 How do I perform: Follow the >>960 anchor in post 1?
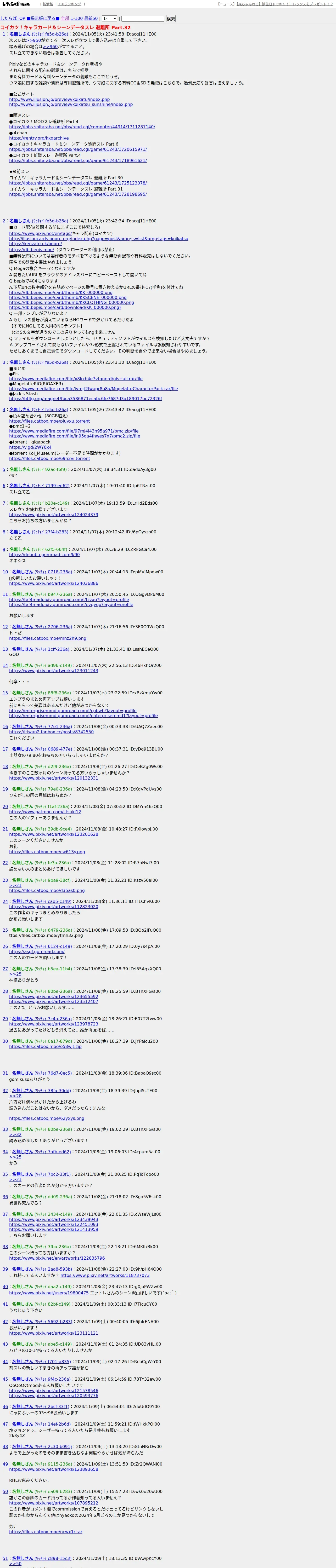(x=51, y=47)
